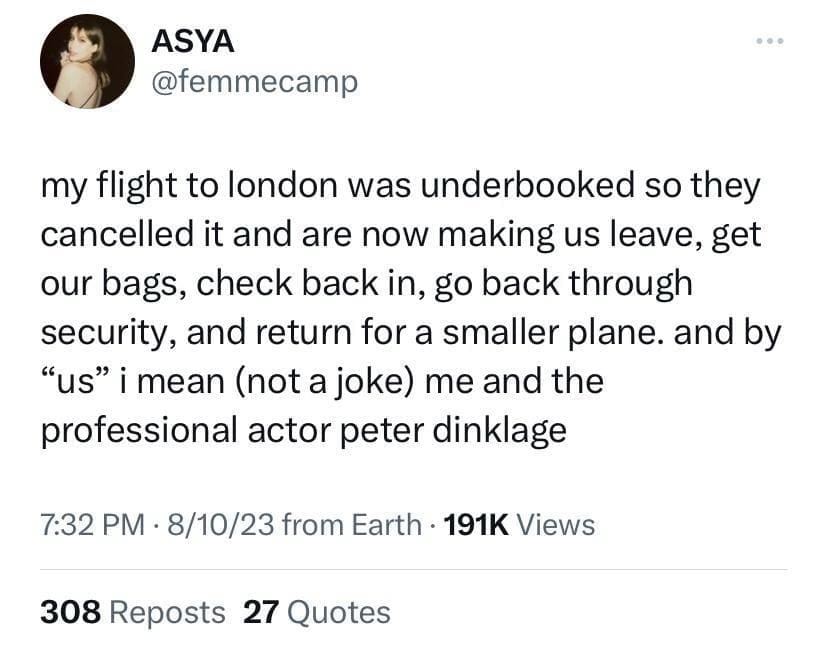Click the ASYA profile avatar photo
This screenshot has width=828, height=652.
88,62
